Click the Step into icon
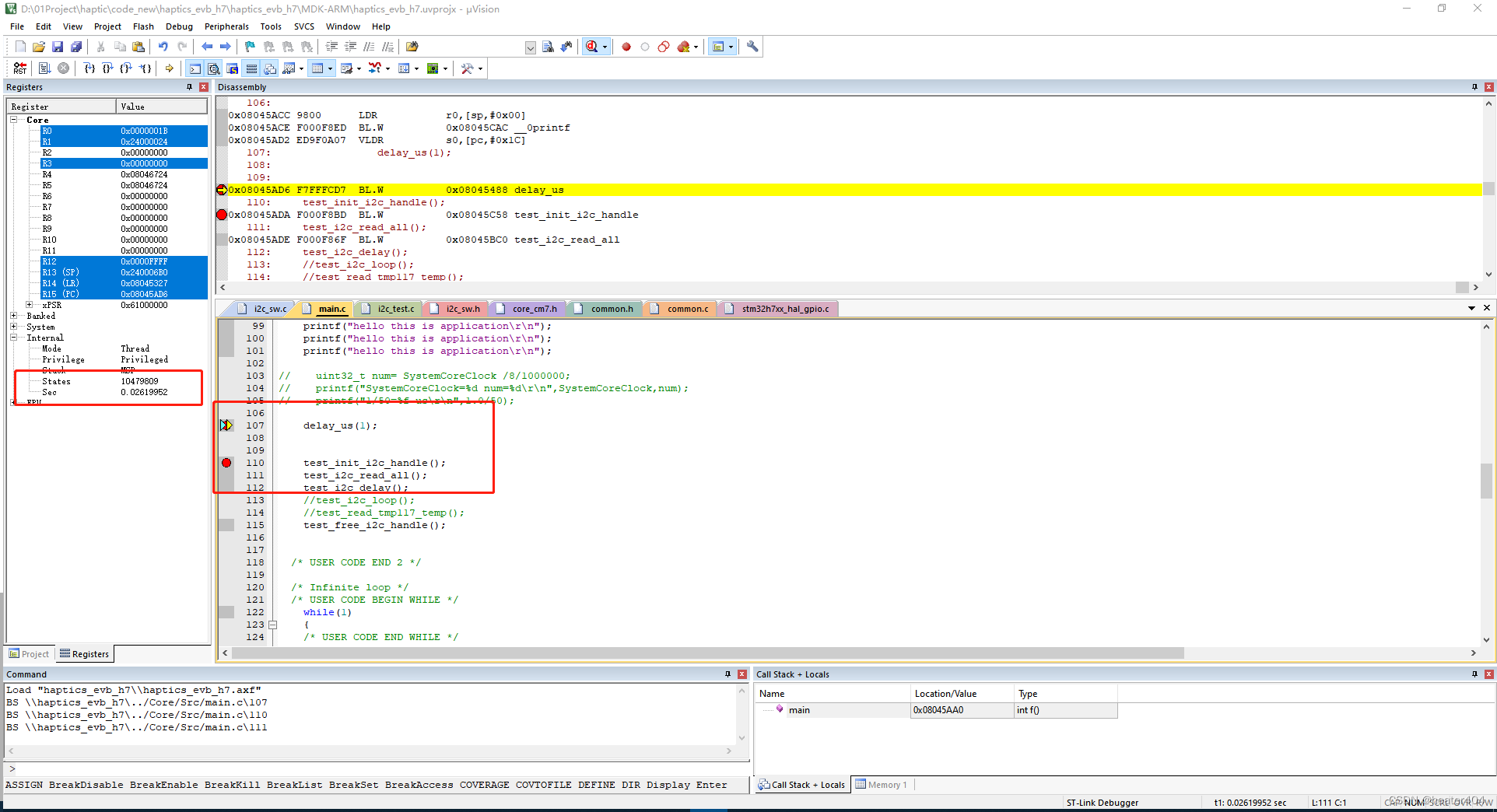Viewport: 1497px width, 812px height. tap(89, 68)
